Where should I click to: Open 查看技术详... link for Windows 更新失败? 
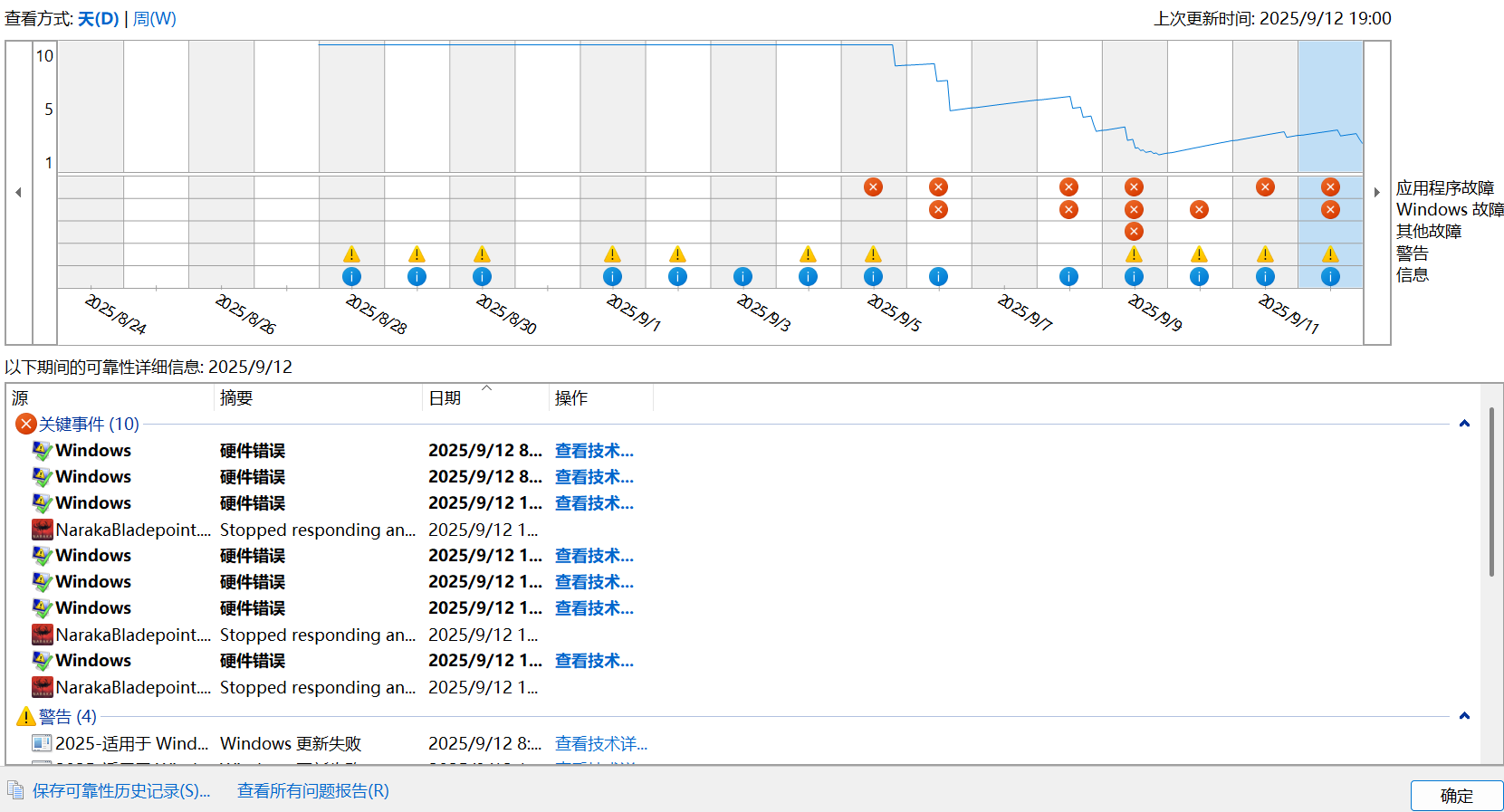[x=601, y=744]
